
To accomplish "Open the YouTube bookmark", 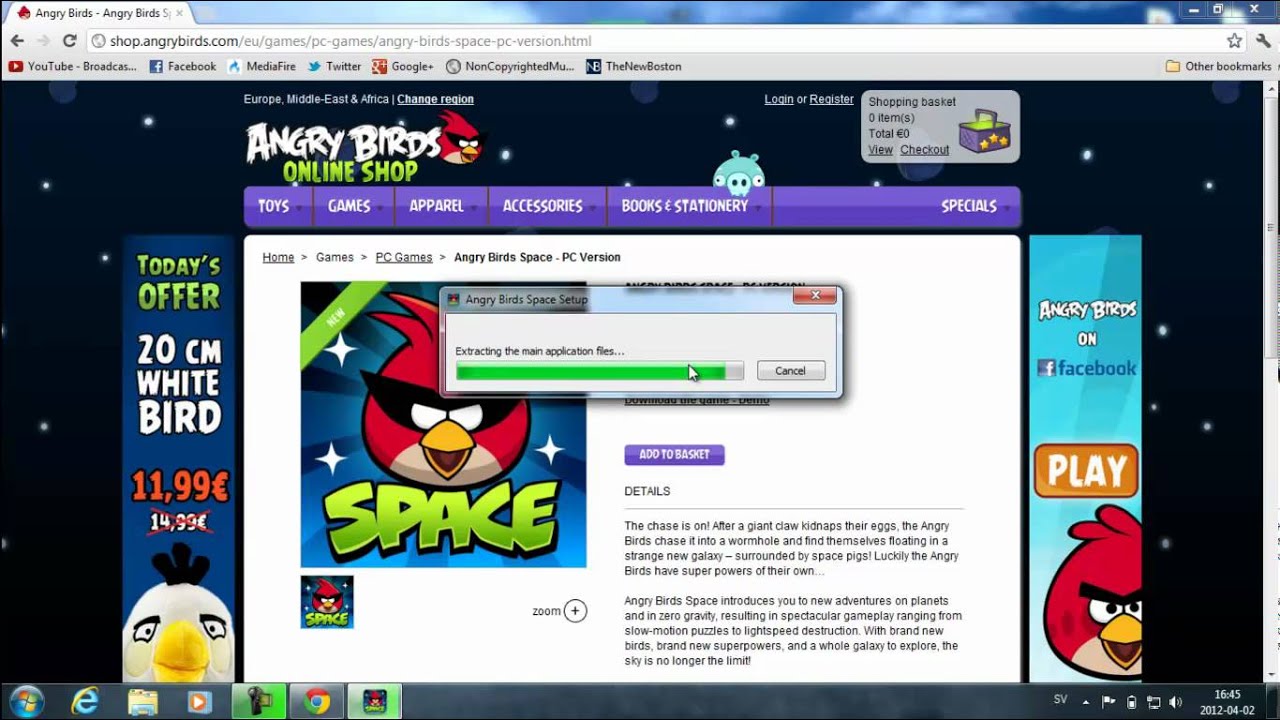I will point(72,66).
